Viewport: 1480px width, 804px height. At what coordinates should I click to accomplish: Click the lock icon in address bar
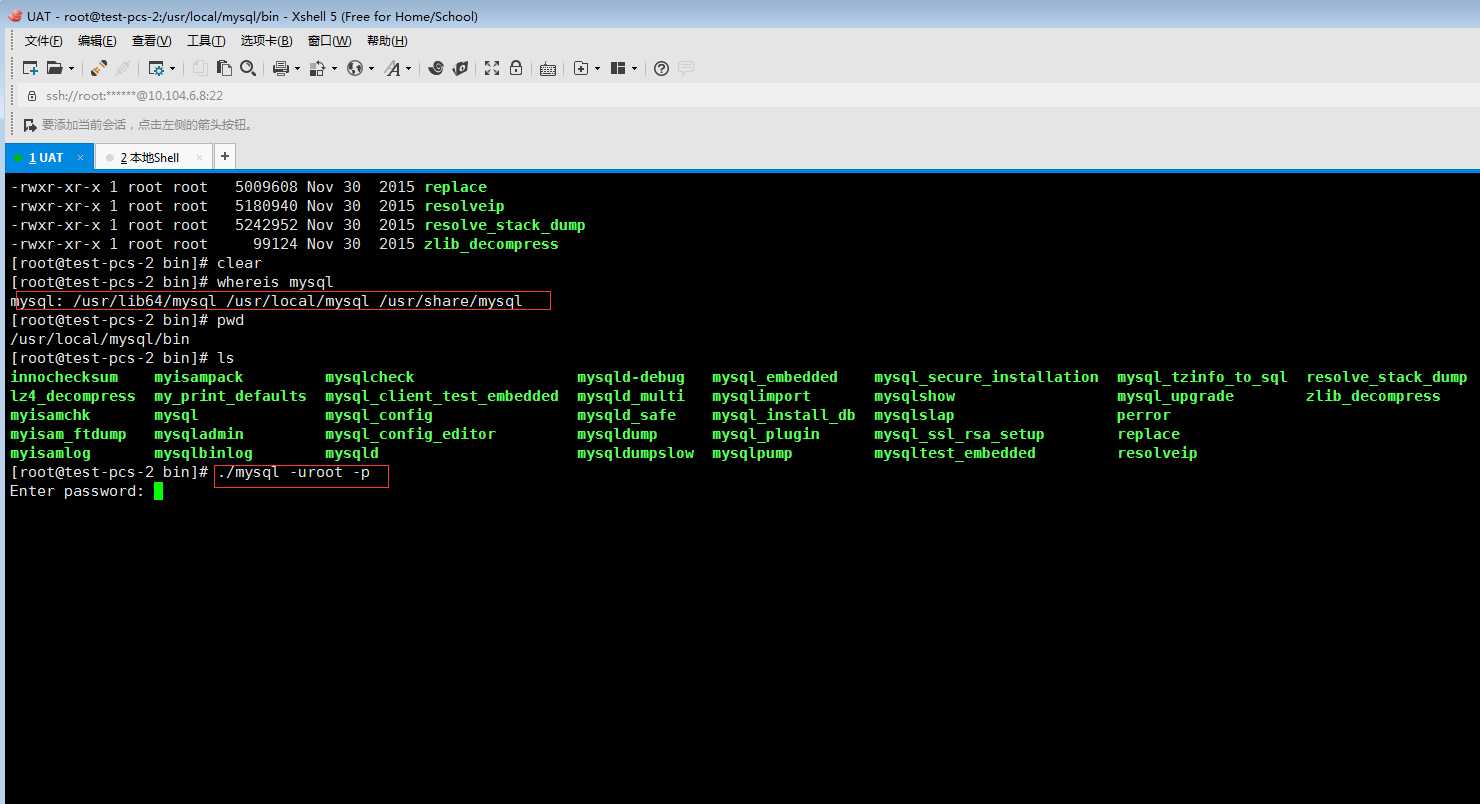tap(32, 96)
